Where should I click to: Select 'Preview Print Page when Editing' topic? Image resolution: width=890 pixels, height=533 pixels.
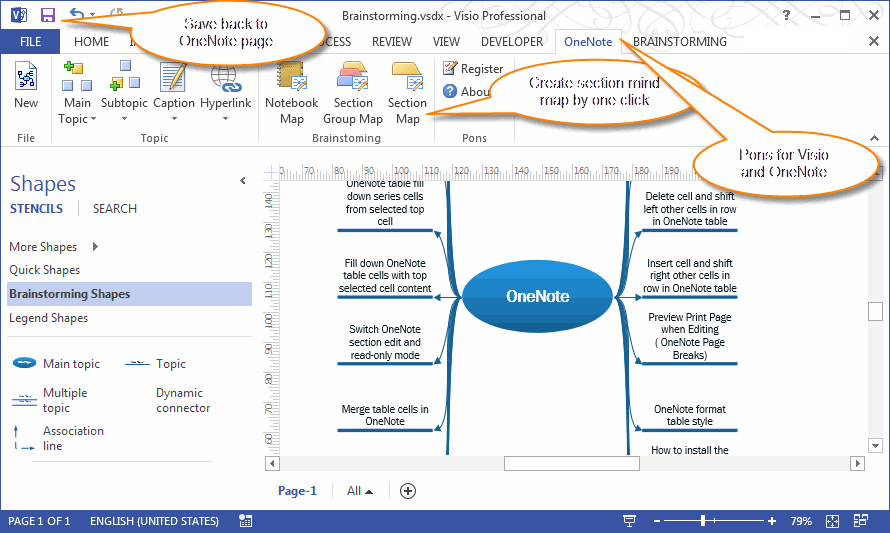[x=690, y=336]
